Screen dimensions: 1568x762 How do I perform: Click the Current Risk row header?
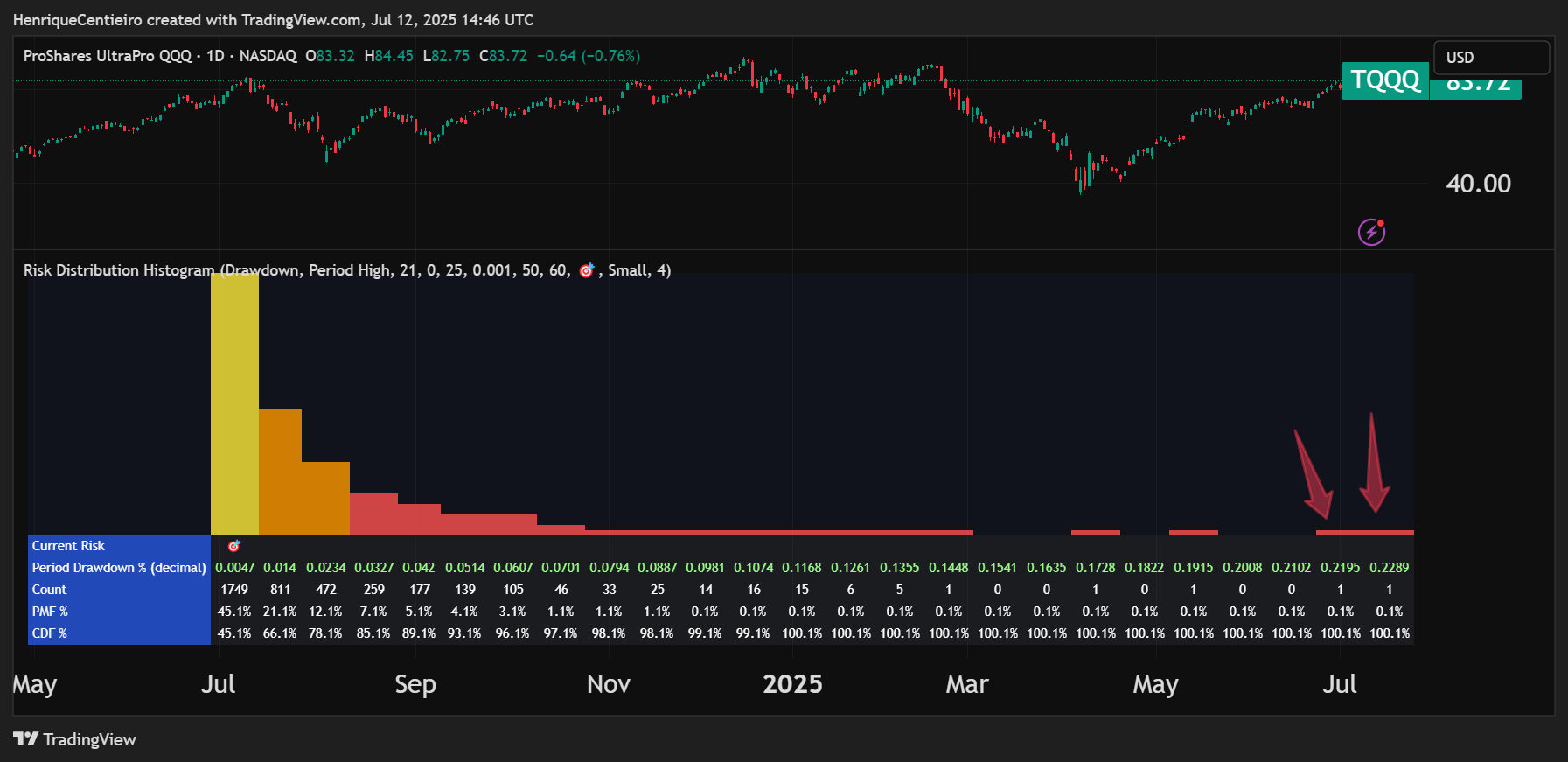68,546
